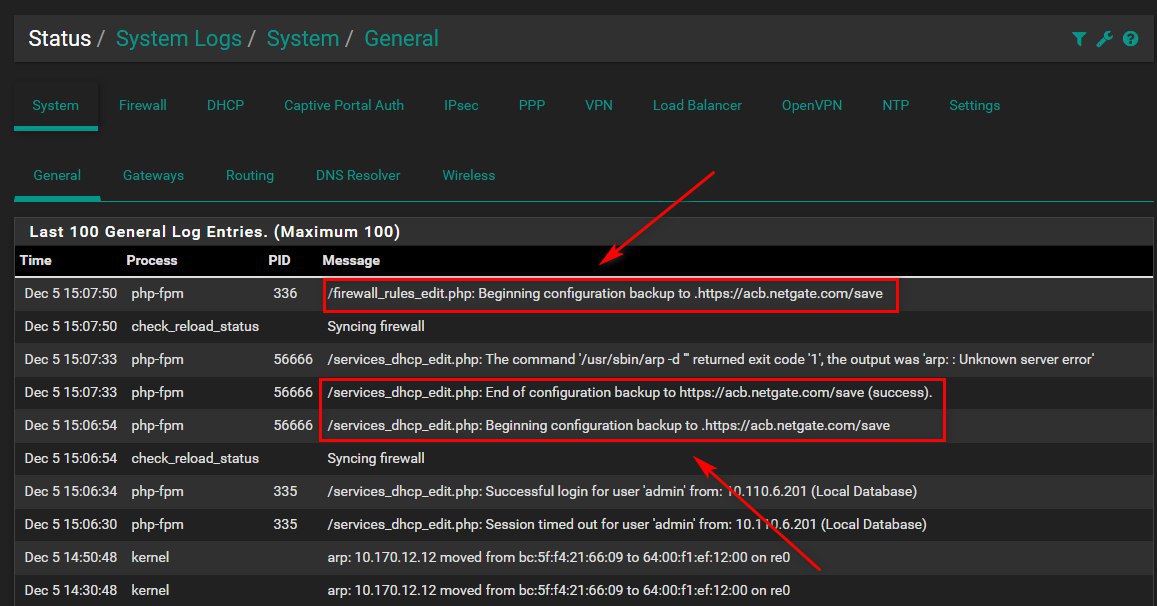Viewport: 1157px width, 606px height.
Task: Click the Status breadcrumb text
Action: tap(60, 38)
